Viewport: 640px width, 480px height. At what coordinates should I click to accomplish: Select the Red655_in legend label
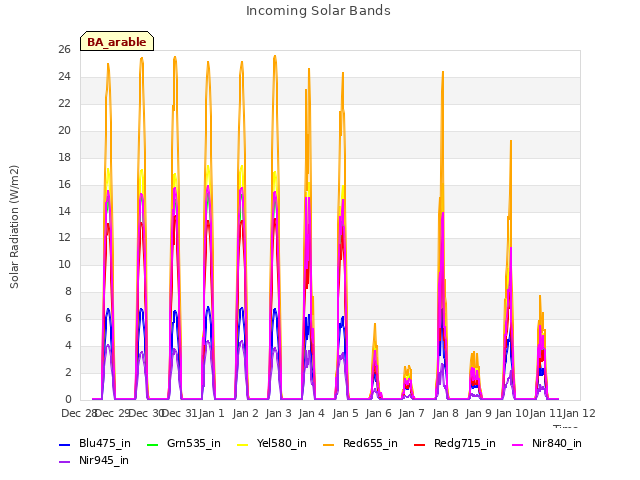(x=370, y=444)
